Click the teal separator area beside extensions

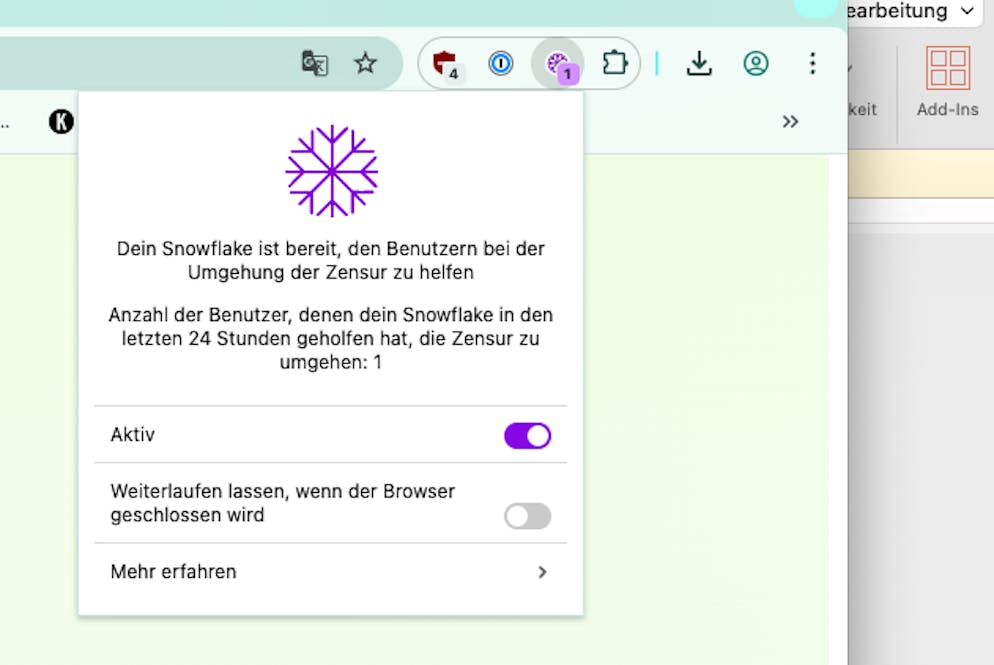coord(657,63)
